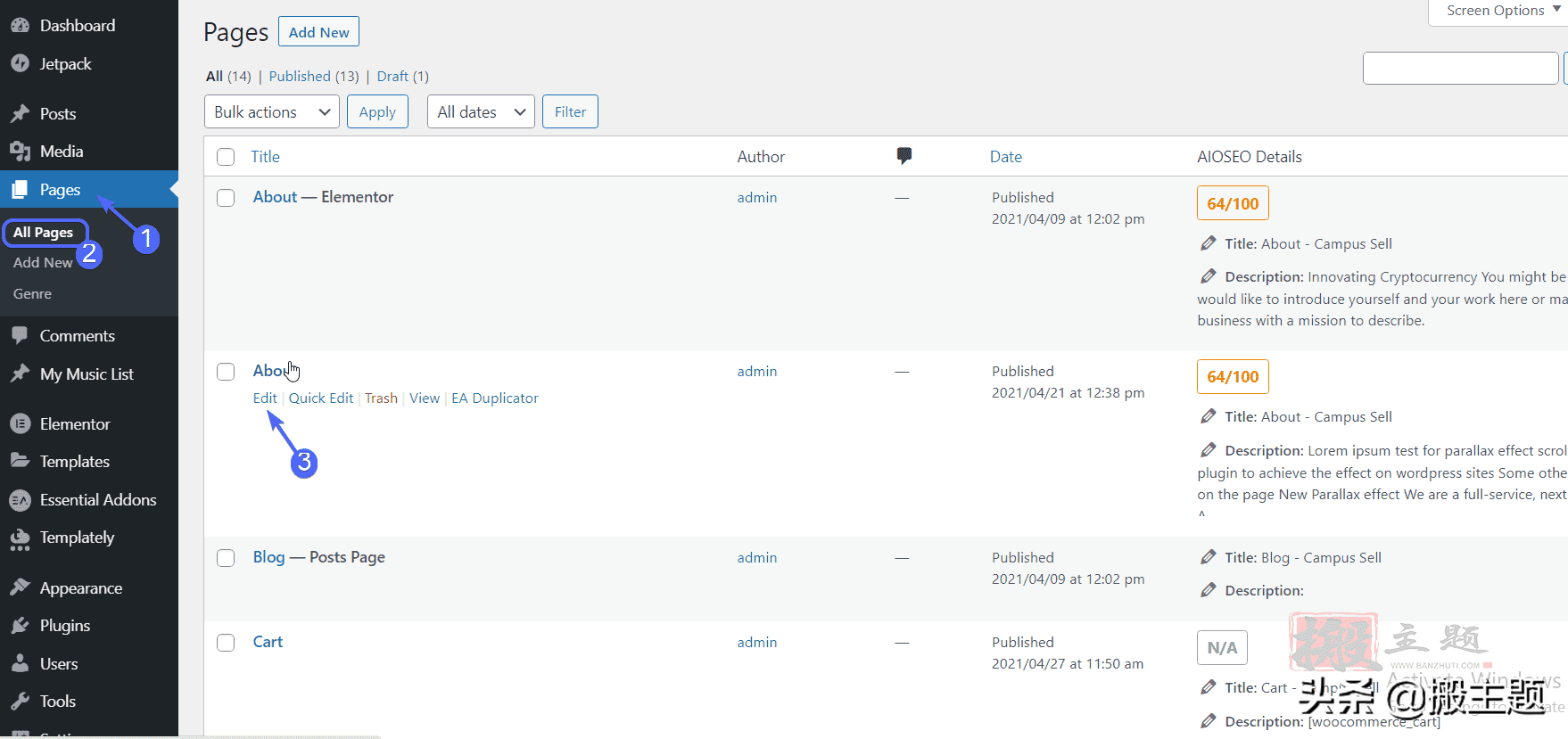Click the Templates folder icon

pyautogui.click(x=20, y=461)
